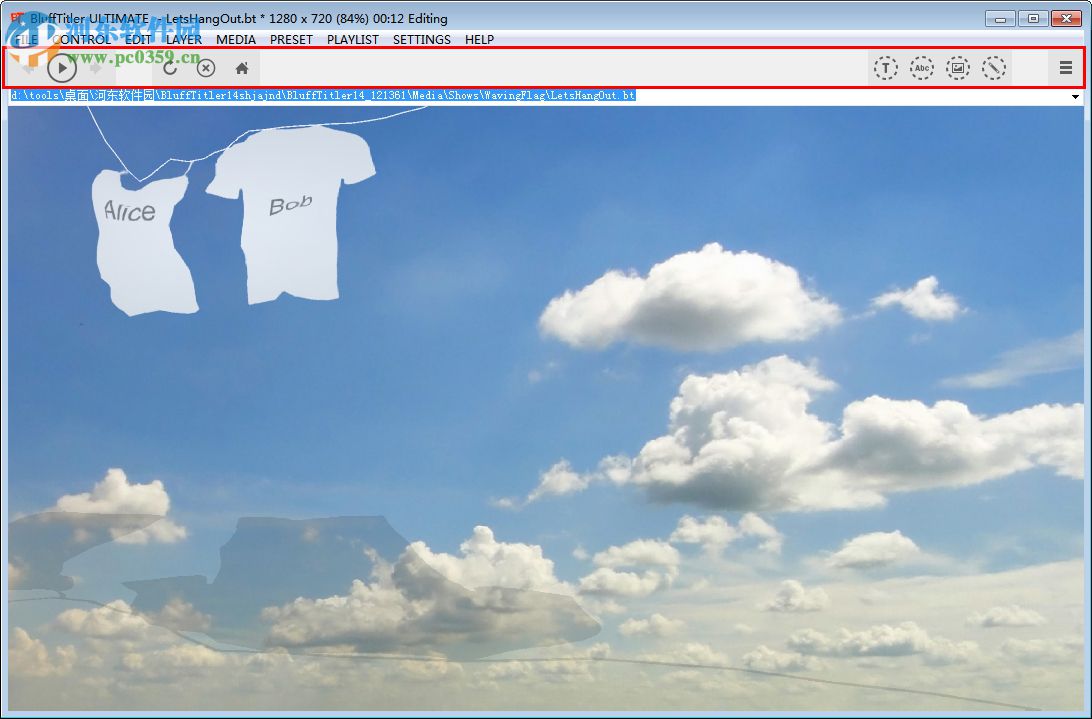Open the PRESET menu
1092x719 pixels.
(291, 40)
